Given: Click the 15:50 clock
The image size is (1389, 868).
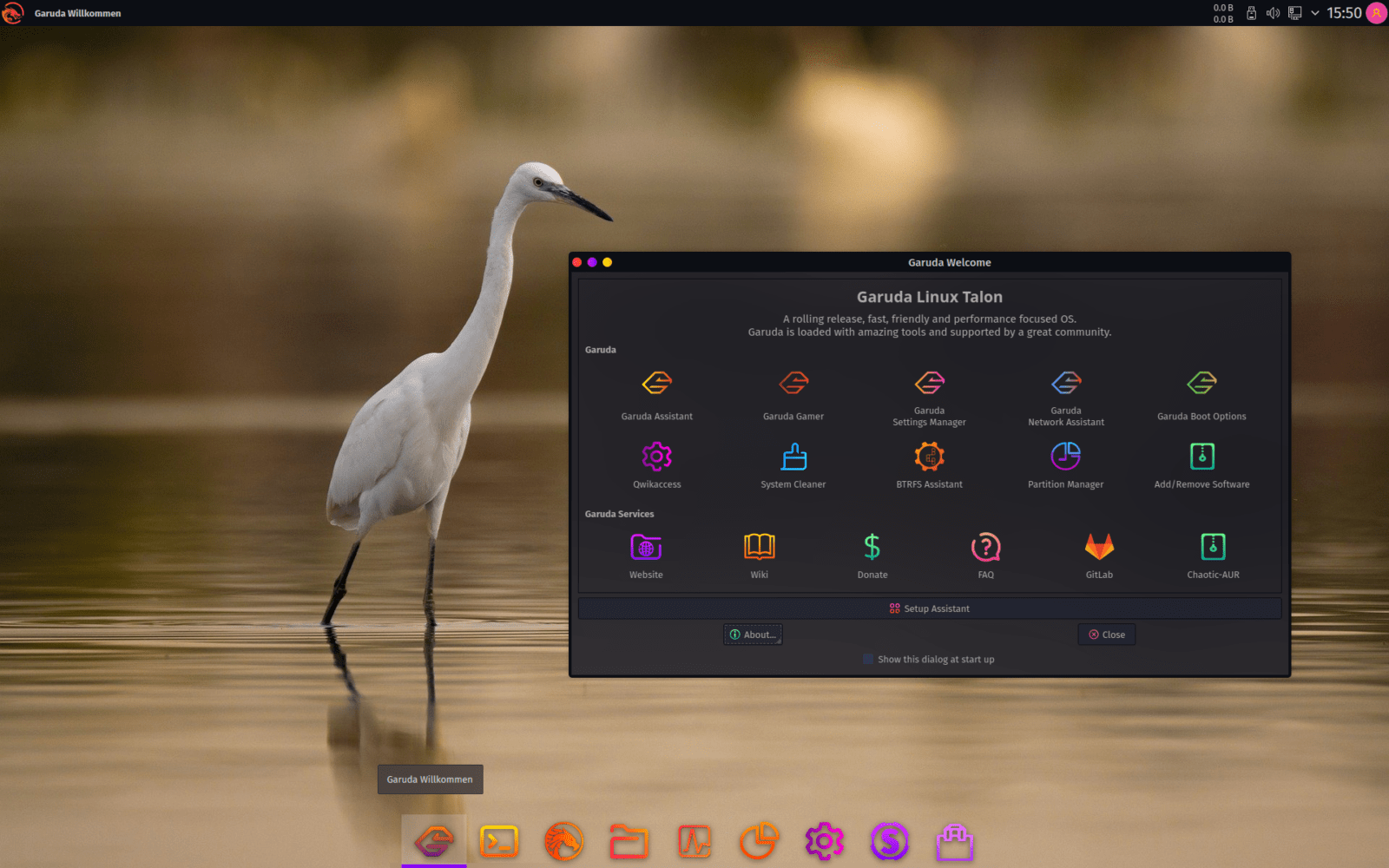Looking at the screenshot, I should point(1344,13).
